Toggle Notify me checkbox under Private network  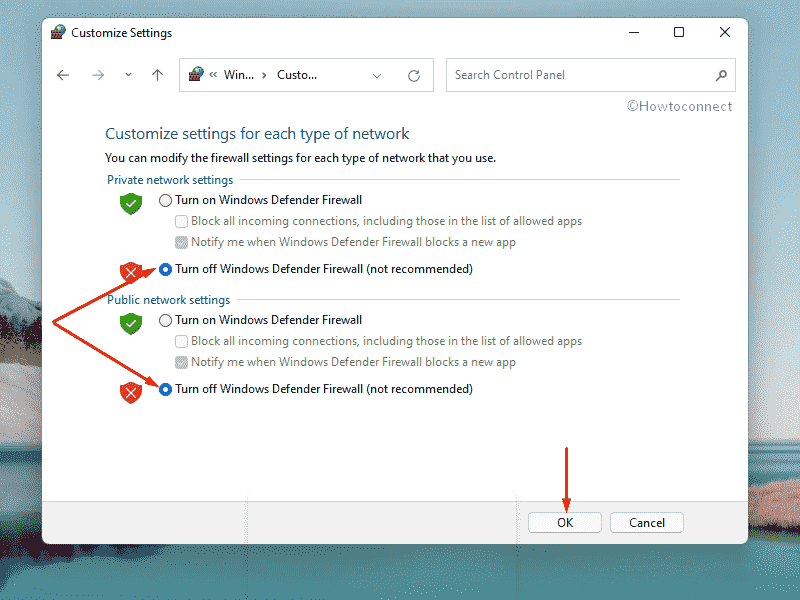click(181, 242)
